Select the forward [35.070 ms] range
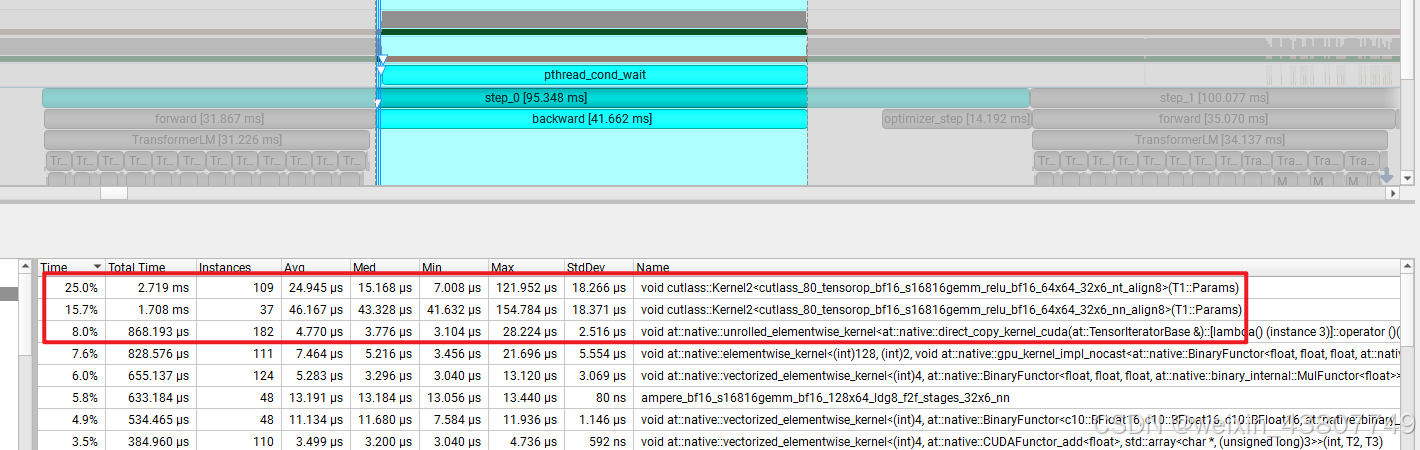This screenshot has width=1420, height=450. click(1213, 119)
